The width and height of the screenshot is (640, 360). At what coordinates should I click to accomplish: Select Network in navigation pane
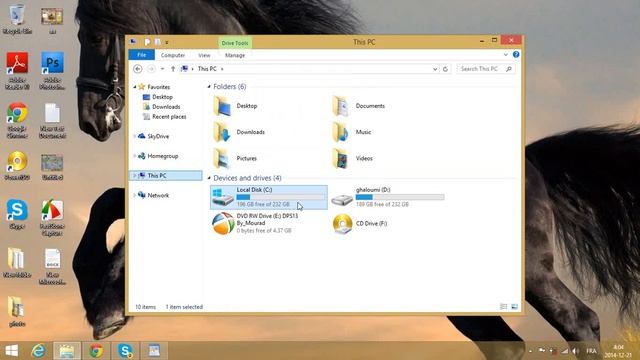tap(158, 195)
